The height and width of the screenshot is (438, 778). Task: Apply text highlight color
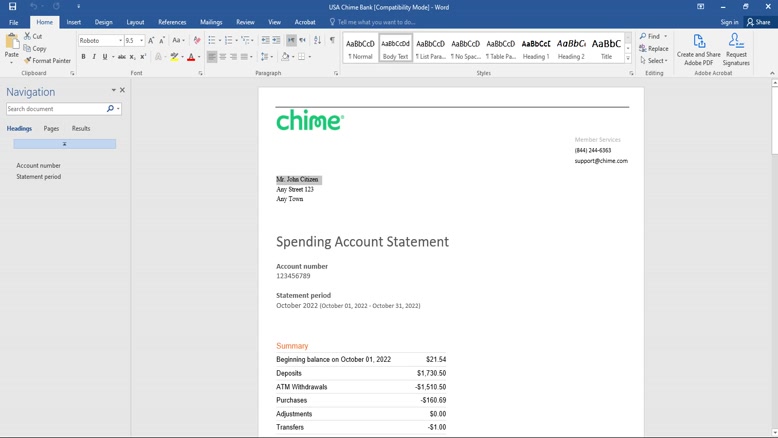point(174,57)
